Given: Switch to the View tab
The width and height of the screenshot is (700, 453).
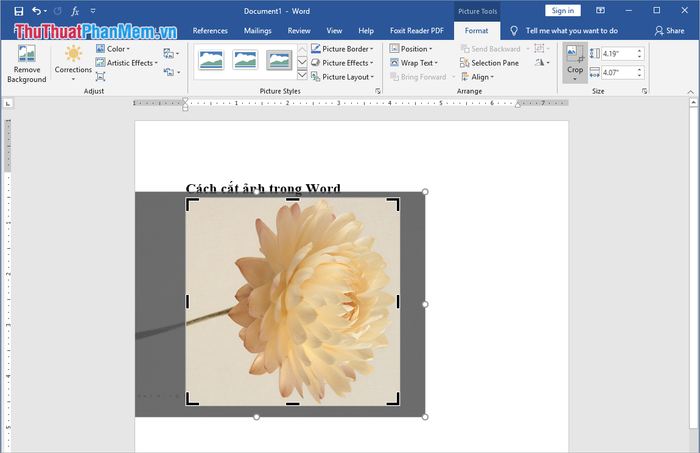Looking at the screenshot, I should point(334,31).
